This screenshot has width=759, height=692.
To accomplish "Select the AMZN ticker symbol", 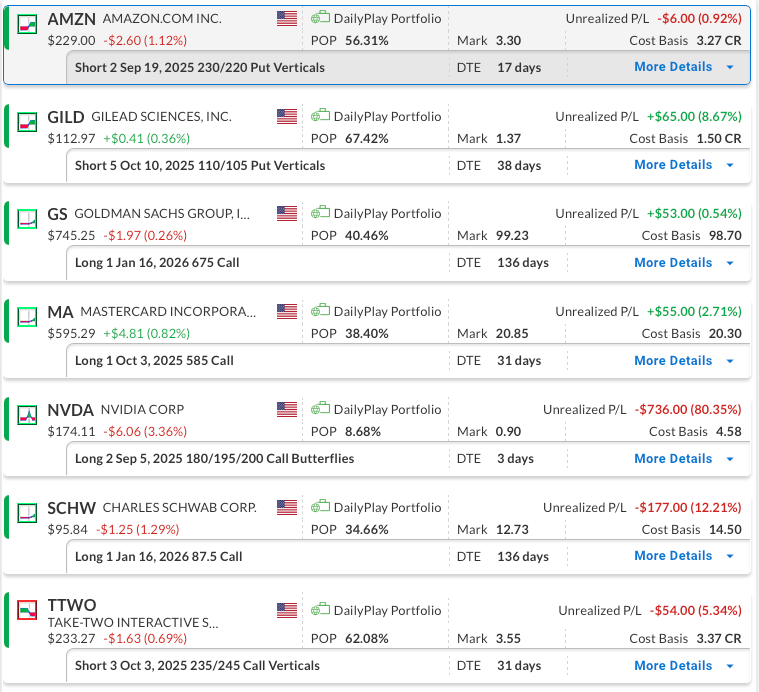I will click(71, 19).
